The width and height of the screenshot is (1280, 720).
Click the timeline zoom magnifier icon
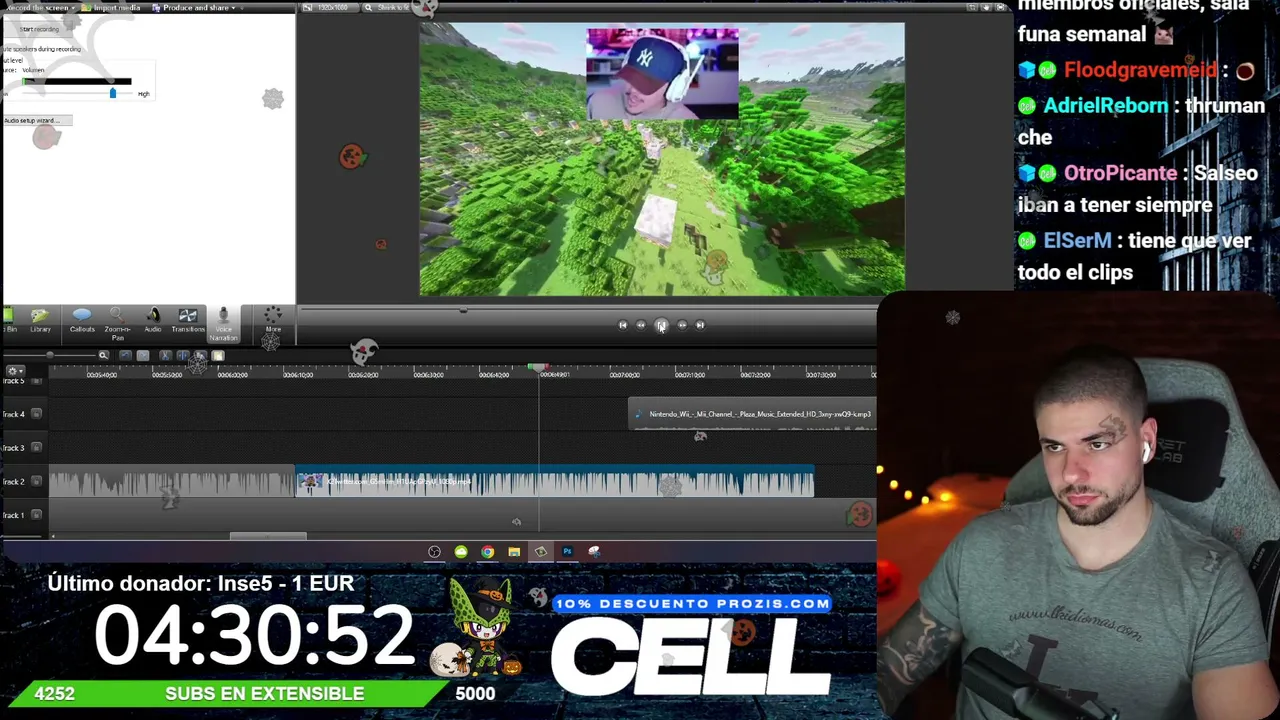tap(103, 355)
